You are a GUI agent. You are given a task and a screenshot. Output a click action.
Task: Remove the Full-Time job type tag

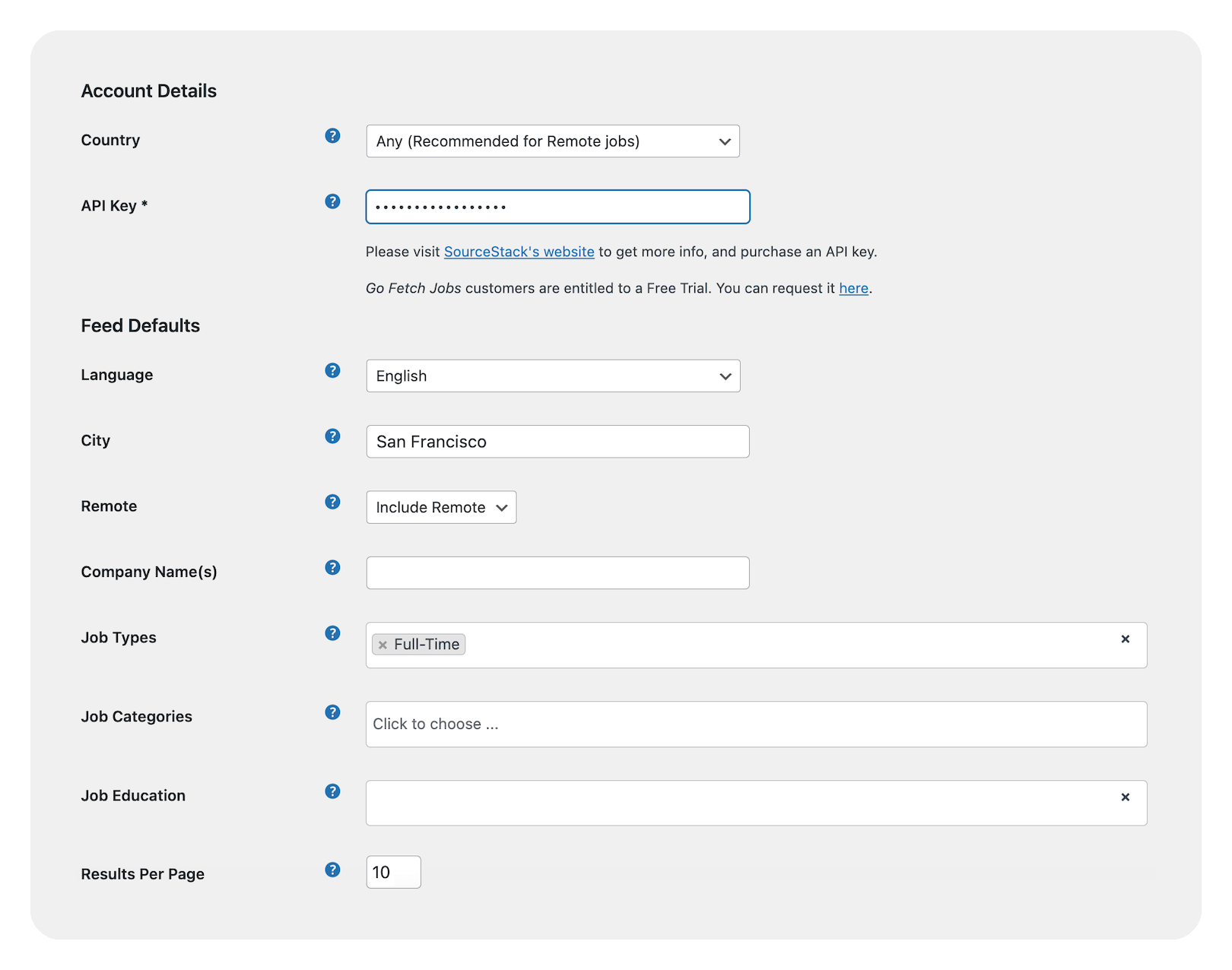pyautogui.click(x=383, y=644)
